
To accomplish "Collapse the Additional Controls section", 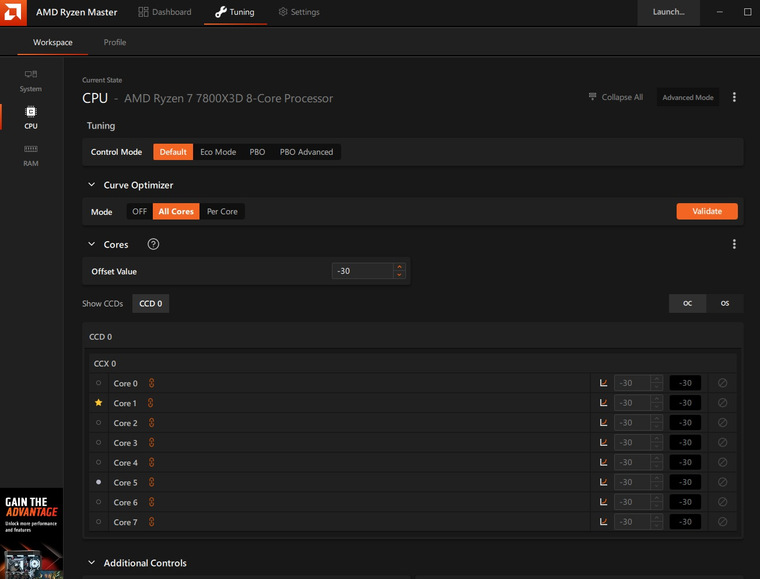I will [x=91, y=563].
